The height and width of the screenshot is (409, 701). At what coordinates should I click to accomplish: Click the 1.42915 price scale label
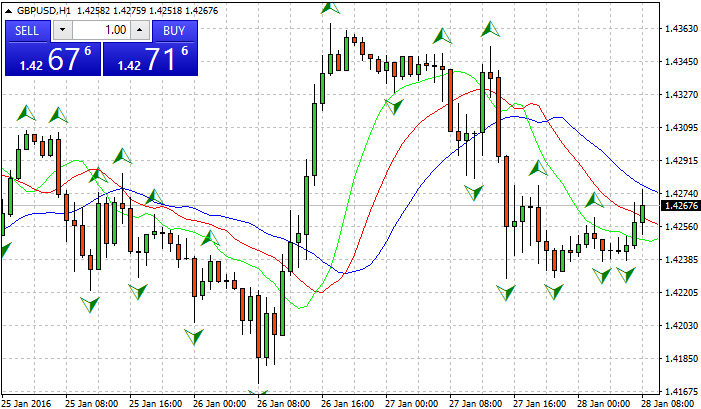click(681, 160)
